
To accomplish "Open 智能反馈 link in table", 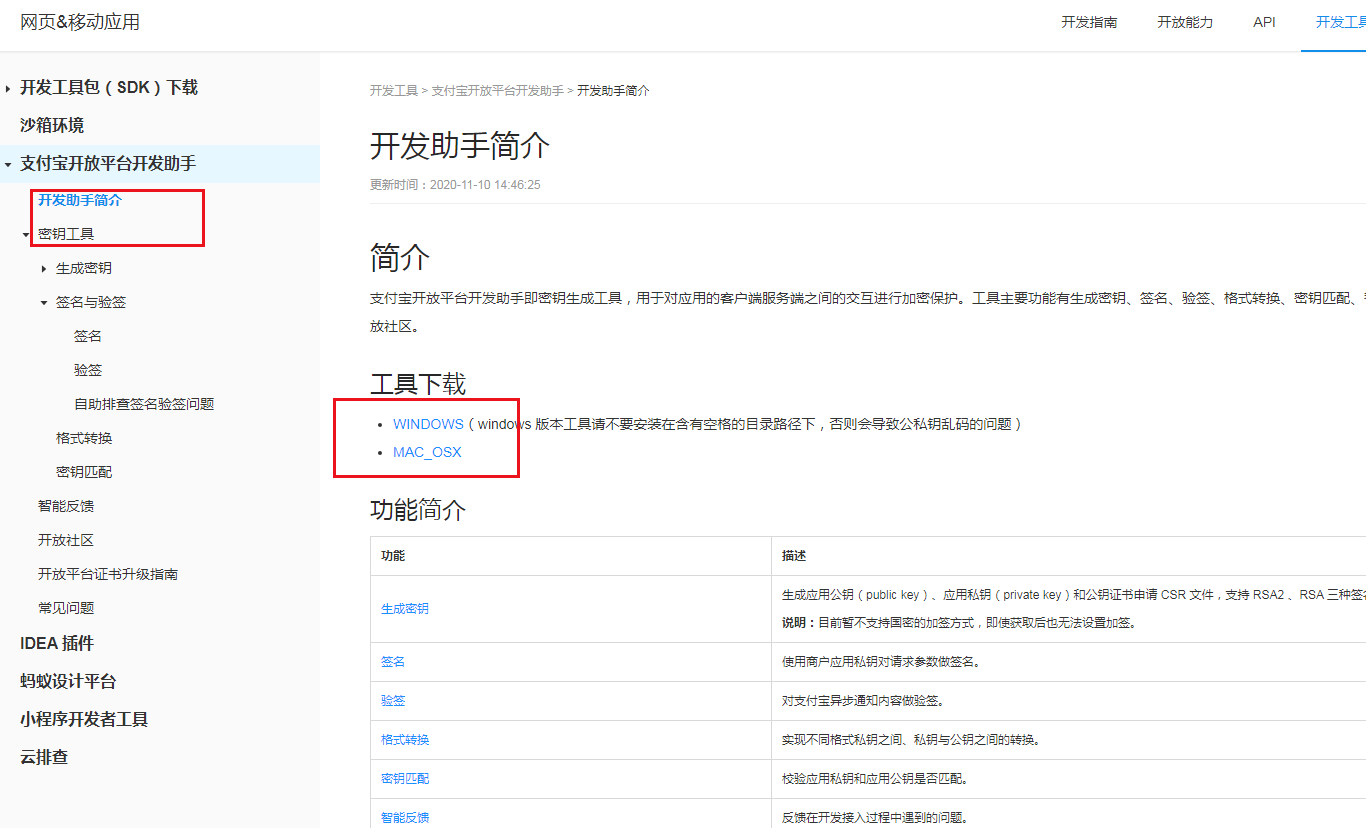I will (x=405, y=818).
